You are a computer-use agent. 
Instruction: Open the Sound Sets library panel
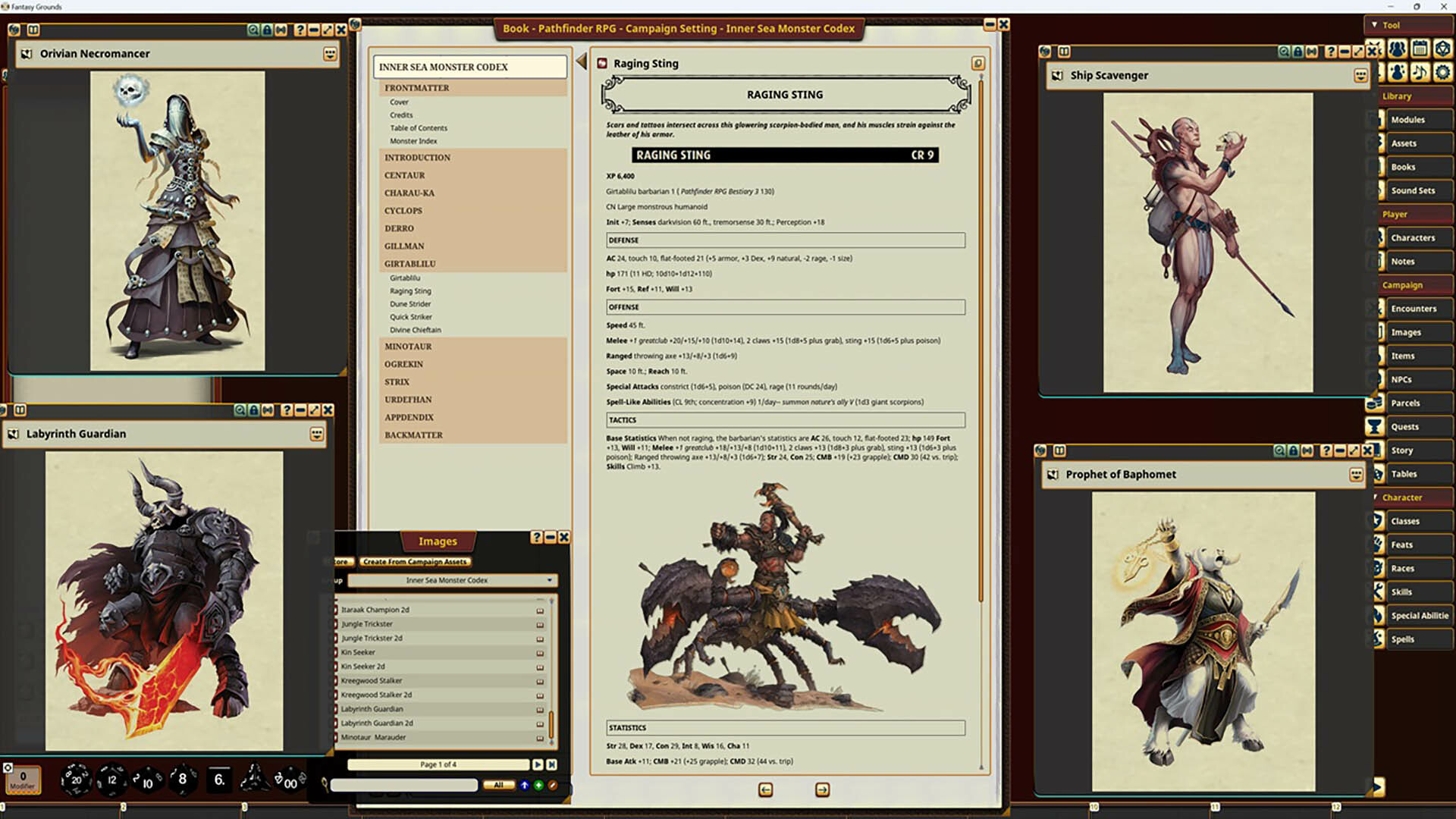pyautogui.click(x=1415, y=190)
